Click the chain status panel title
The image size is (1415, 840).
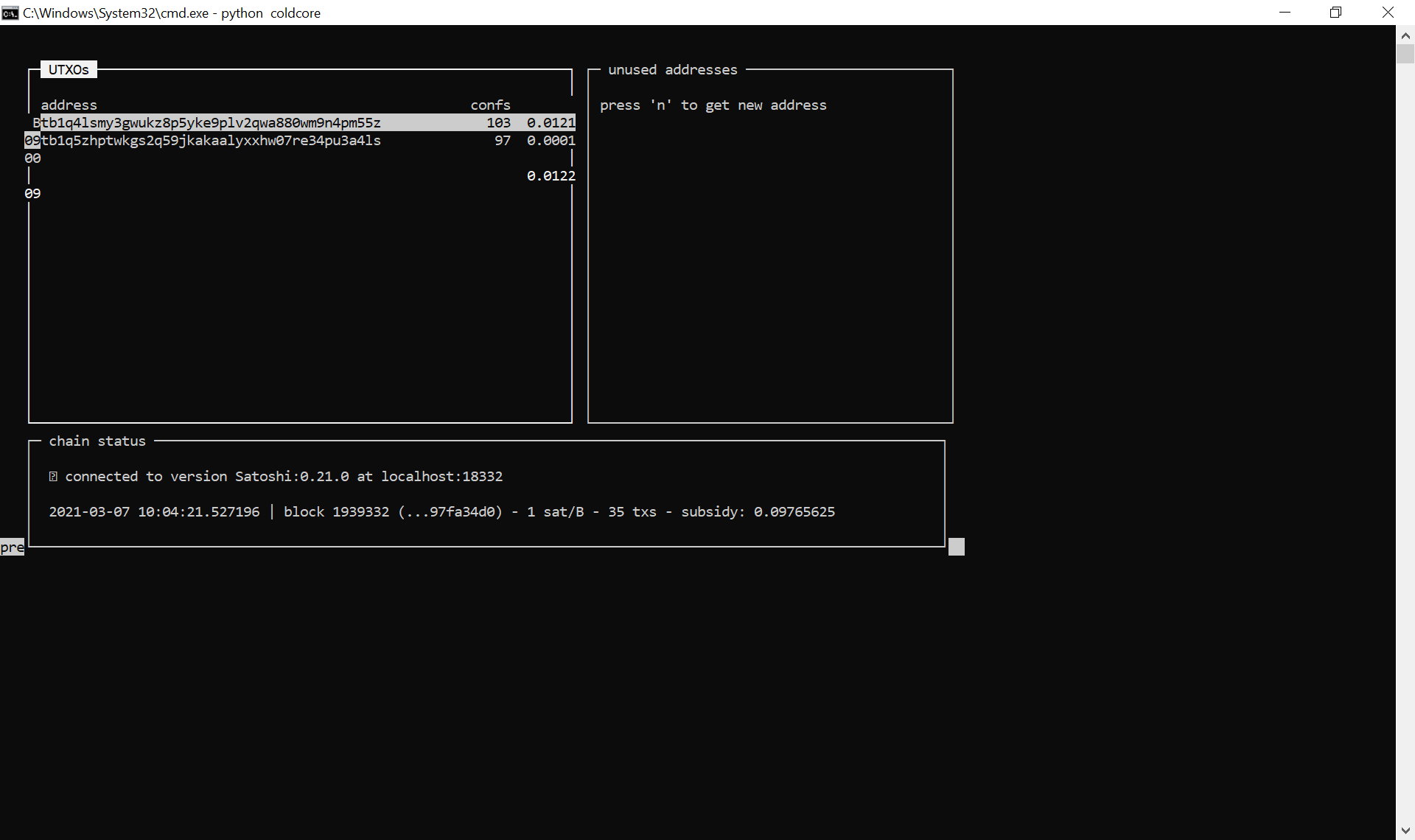[x=97, y=441]
